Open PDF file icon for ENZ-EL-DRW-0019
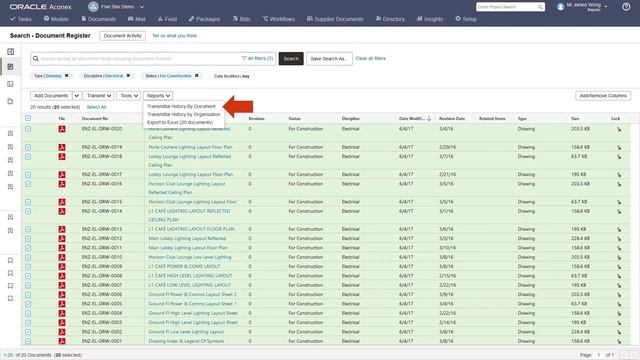This screenshot has height=360, width=640. (x=62, y=147)
